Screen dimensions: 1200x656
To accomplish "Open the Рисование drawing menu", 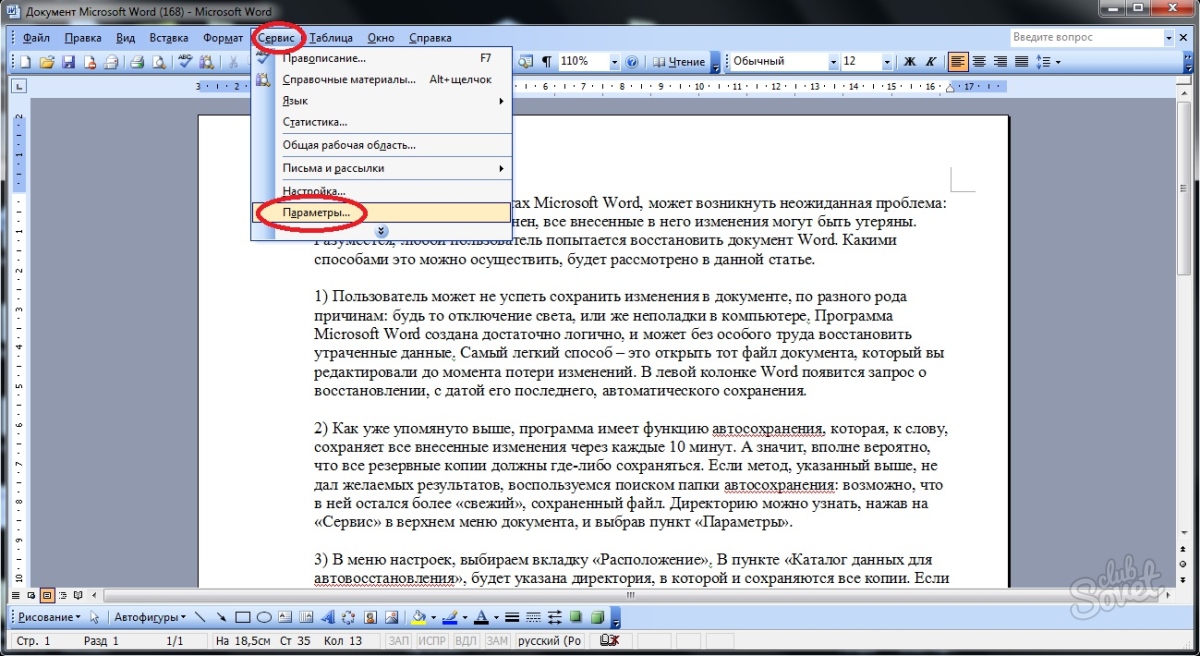I will 47,617.
